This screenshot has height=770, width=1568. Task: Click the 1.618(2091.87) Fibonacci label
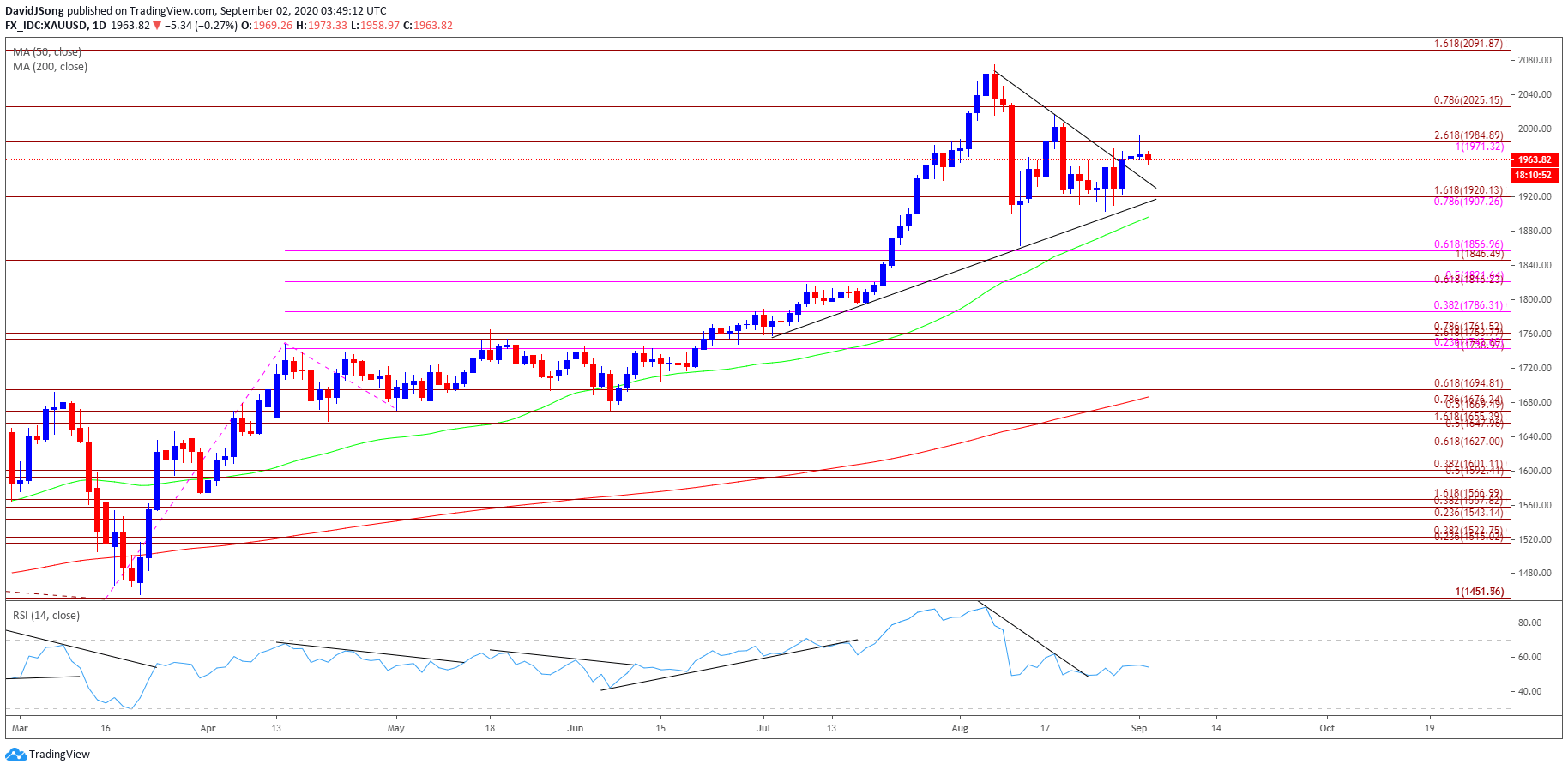[1468, 44]
